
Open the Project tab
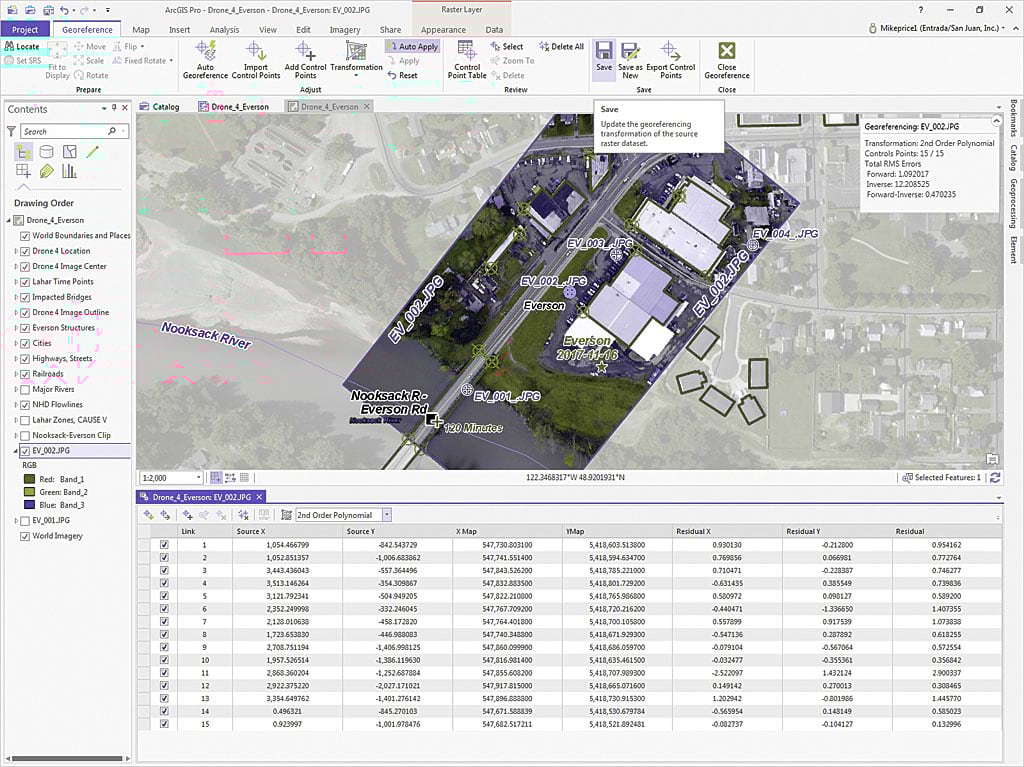pos(25,29)
